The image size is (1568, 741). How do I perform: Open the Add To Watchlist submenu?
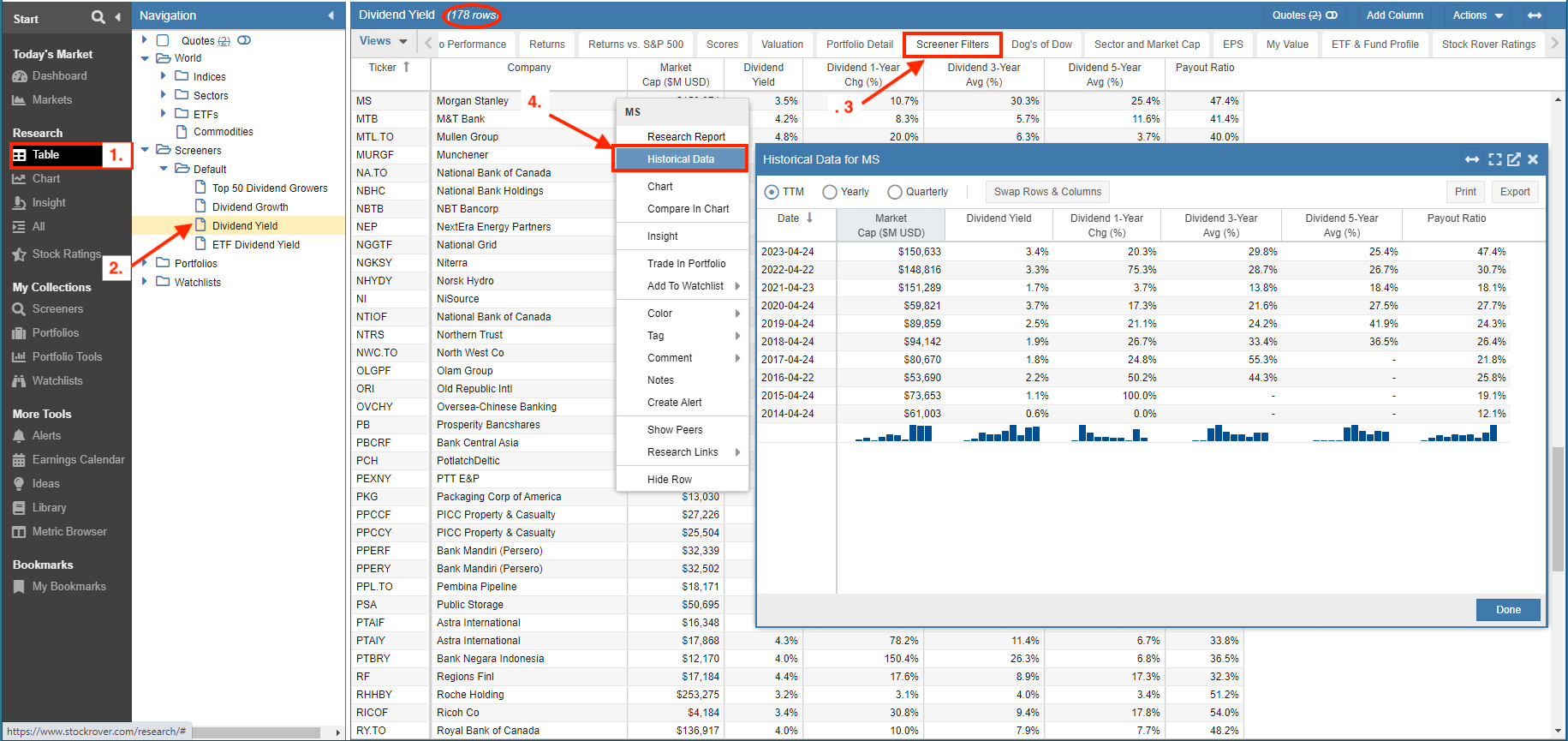[x=683, y=286]
